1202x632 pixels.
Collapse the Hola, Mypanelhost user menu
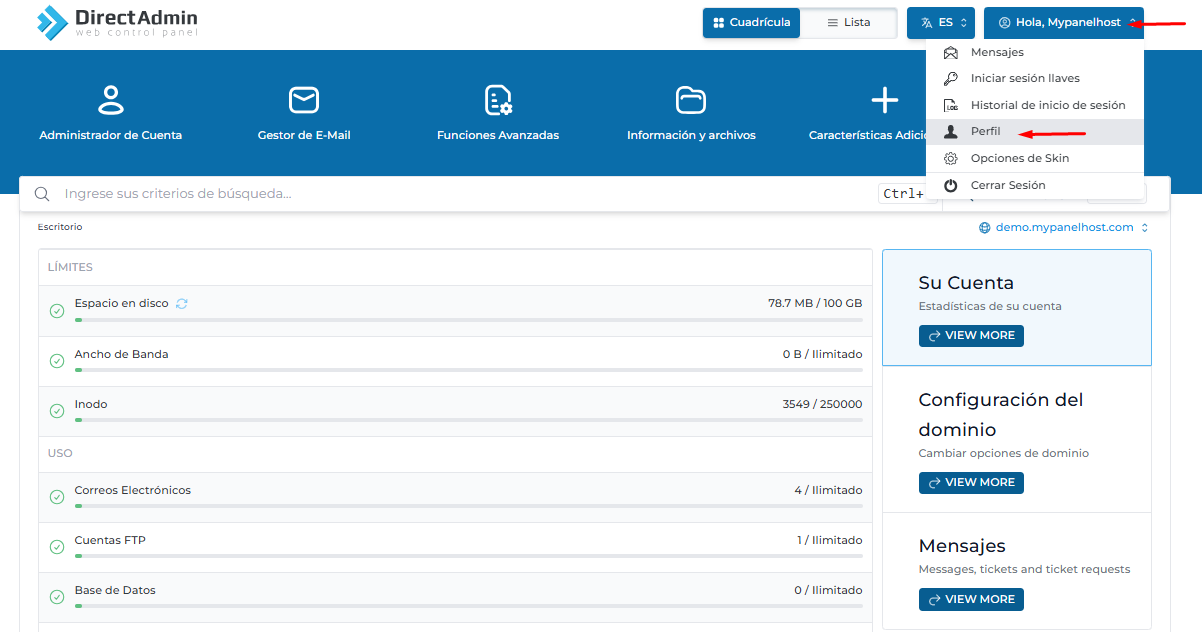(x=1063, y=23)
